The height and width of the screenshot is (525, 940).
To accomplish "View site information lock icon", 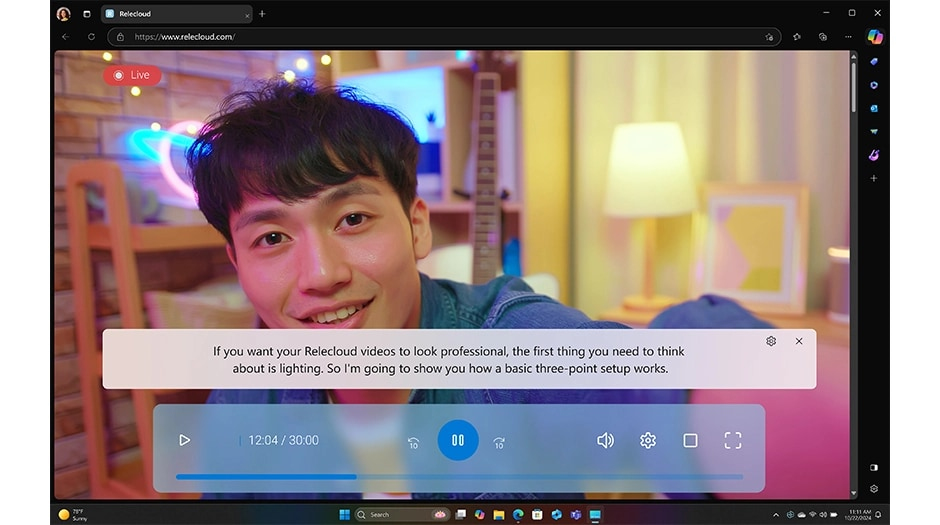I will click(x=120, y=37).
